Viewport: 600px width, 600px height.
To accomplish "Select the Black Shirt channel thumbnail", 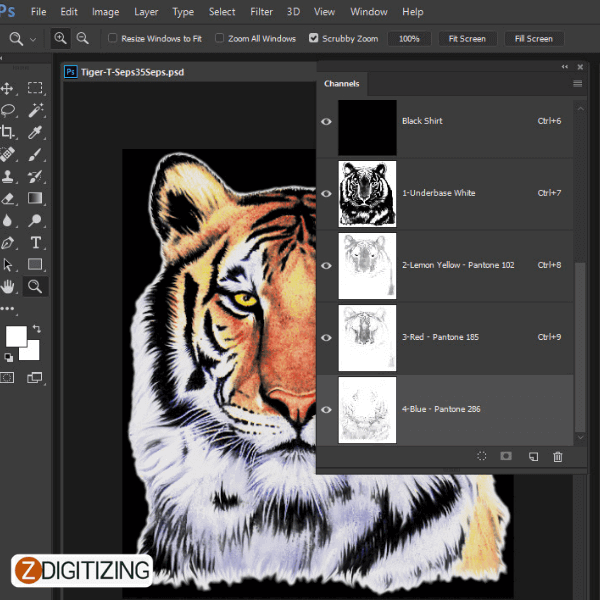I will pyautogui.click(x=367, y=127).
